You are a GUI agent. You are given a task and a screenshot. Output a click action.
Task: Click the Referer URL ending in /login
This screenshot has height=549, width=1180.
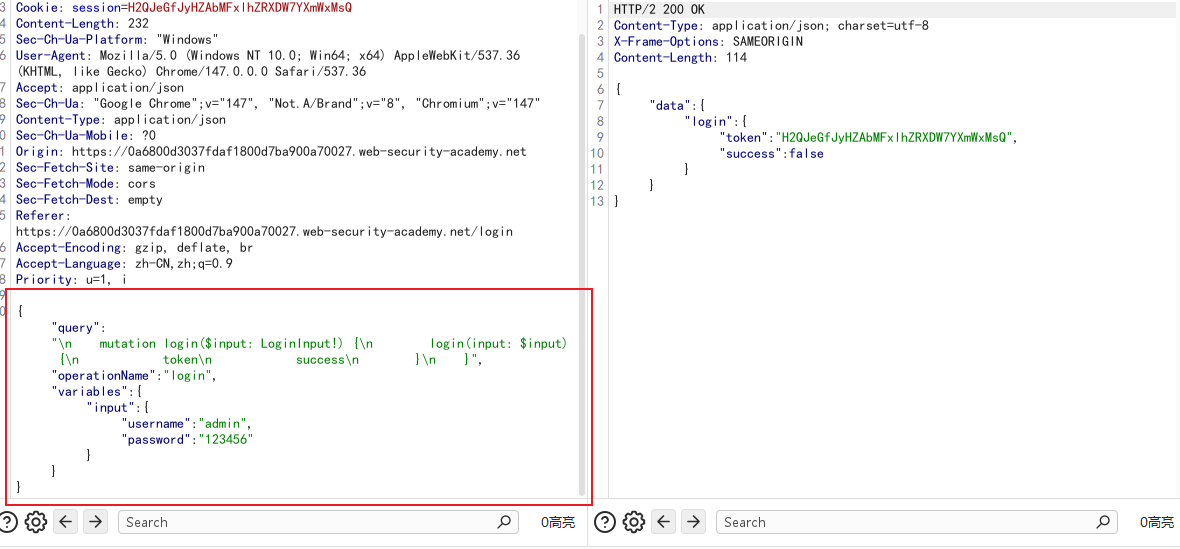[x=264, y=232]
